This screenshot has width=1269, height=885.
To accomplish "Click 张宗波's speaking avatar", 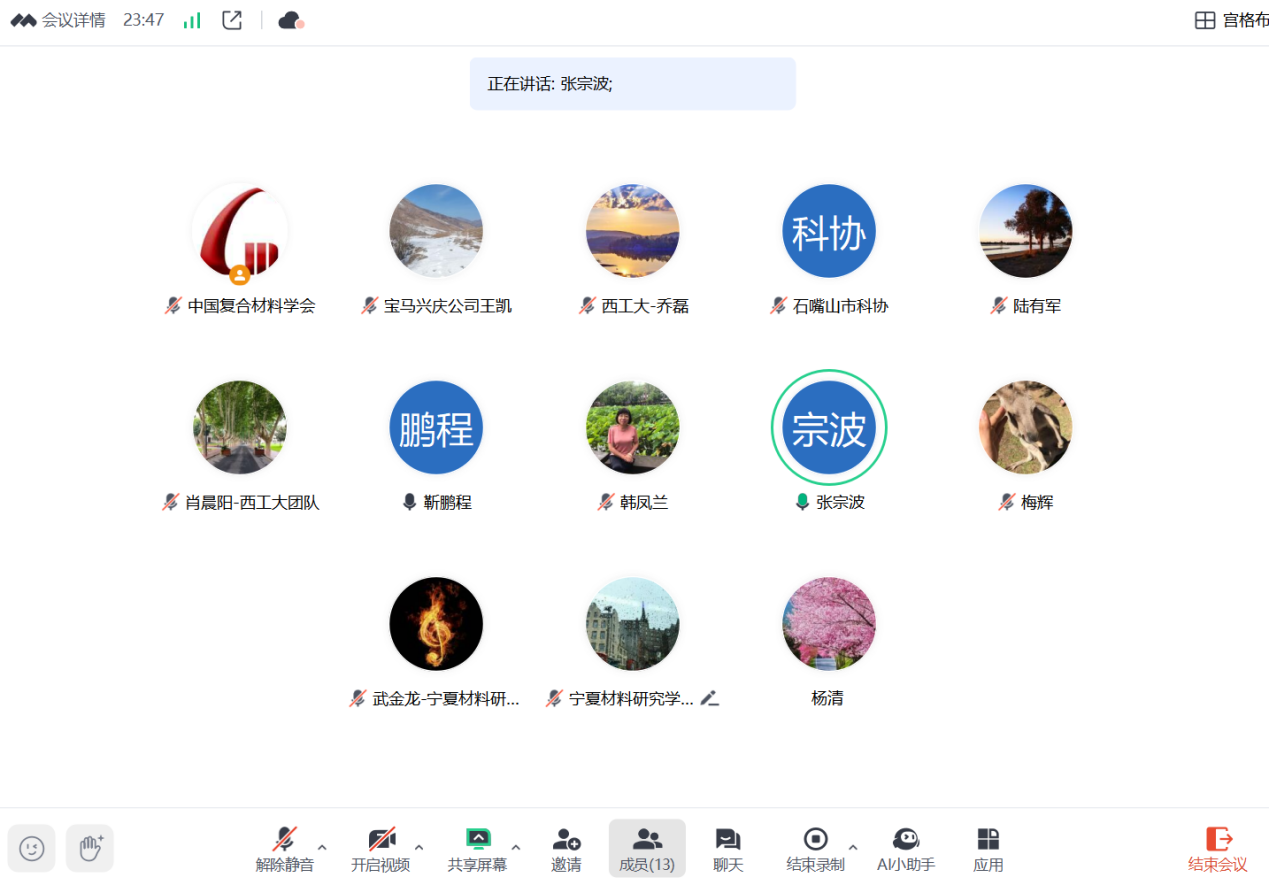I will pyautogui.click(x=829, y=427).
